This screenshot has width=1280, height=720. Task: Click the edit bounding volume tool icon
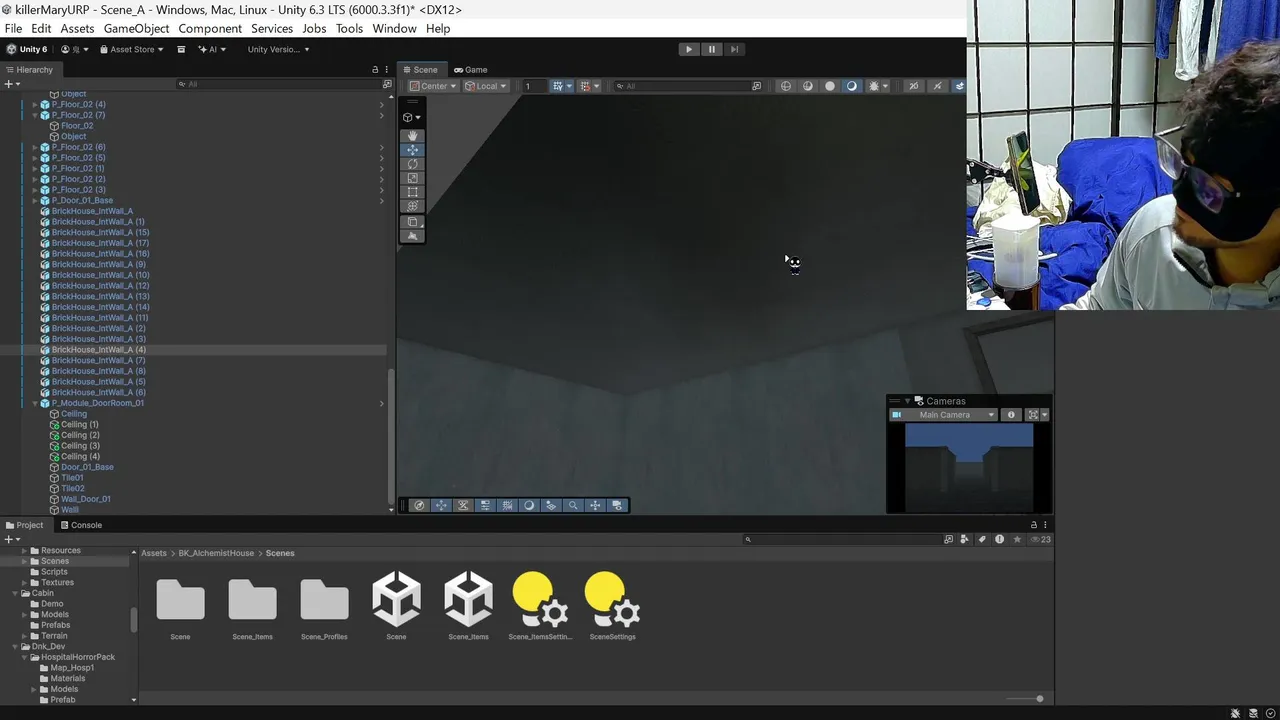tap(412, 222)
